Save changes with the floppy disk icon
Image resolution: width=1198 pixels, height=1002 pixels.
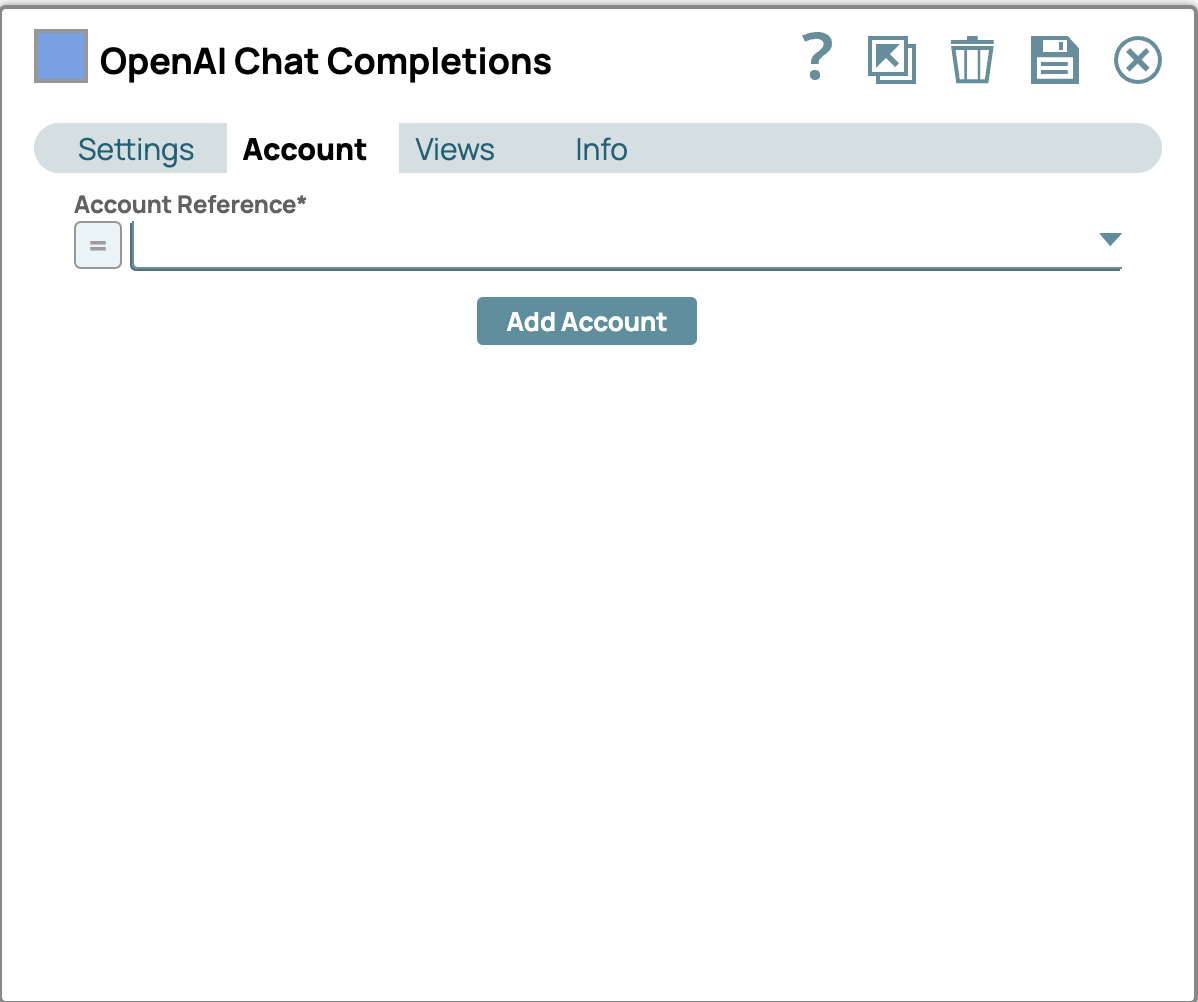1054,60
